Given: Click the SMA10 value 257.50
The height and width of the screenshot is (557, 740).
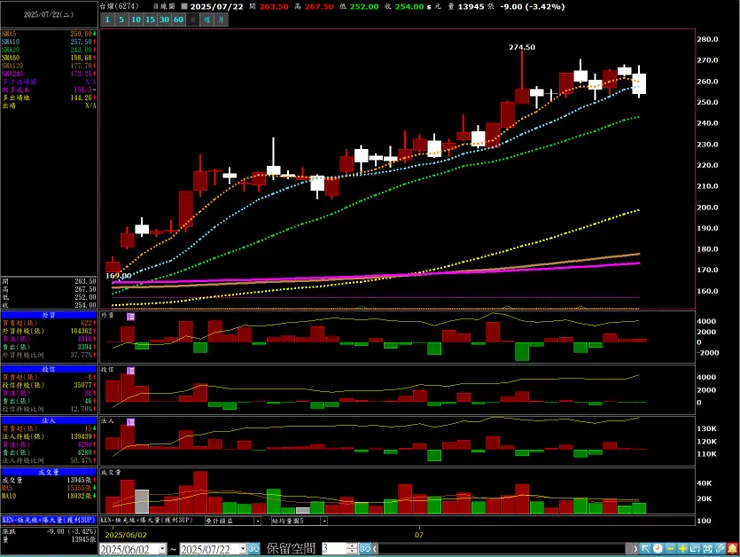Looking at the screenshot, I should 81,42.
